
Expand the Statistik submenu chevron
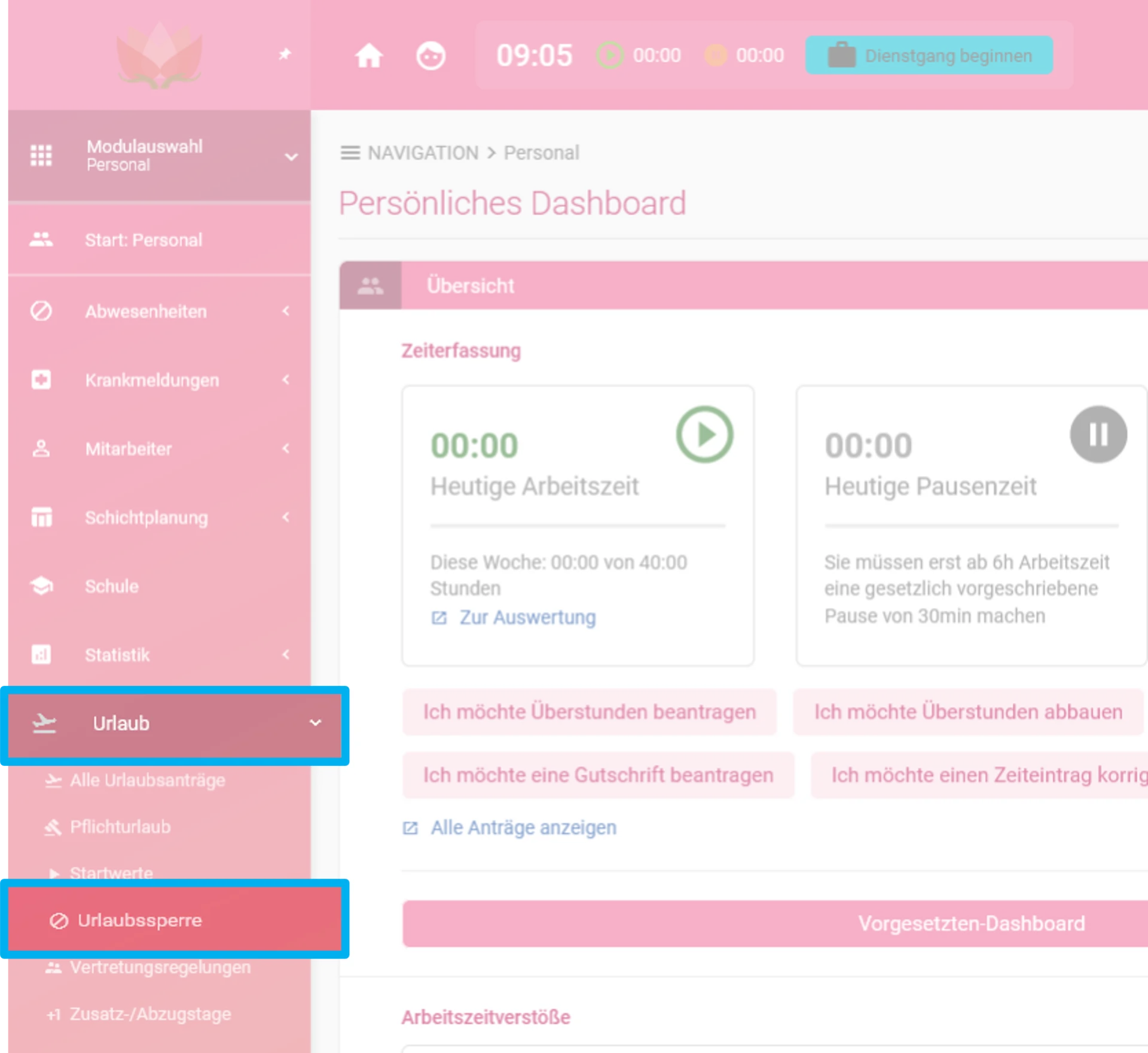(286, 655)
